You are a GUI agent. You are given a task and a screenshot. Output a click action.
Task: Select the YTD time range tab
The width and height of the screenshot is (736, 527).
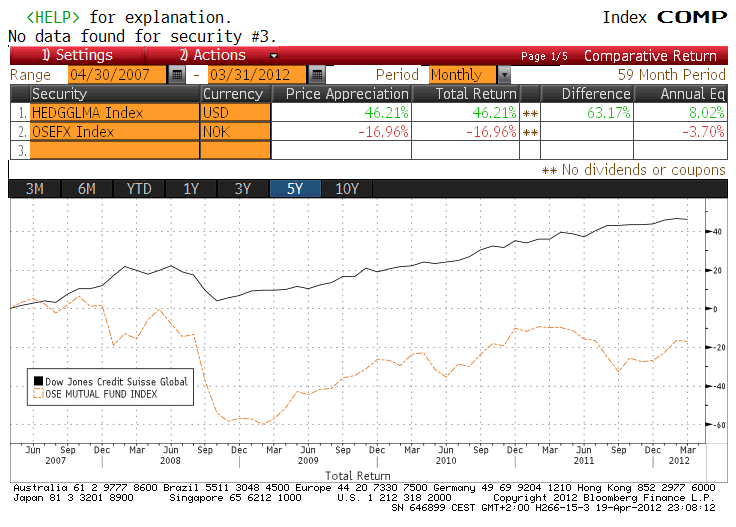coord(139,189)
